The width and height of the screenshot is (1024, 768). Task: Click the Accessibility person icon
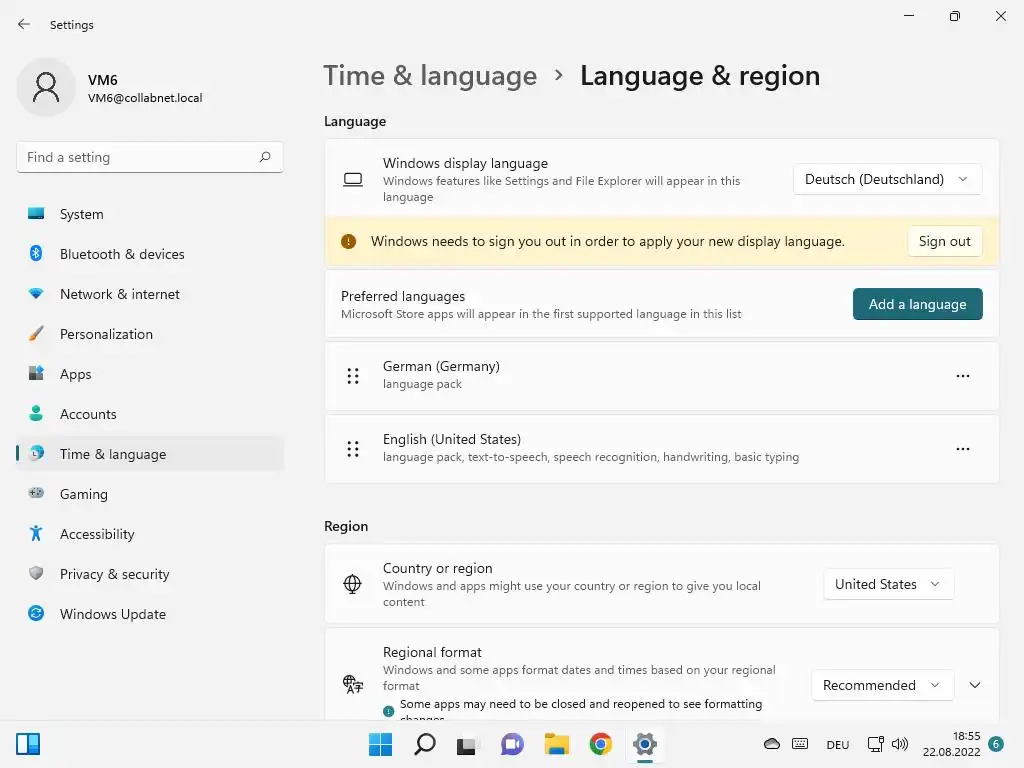point(36,534)
